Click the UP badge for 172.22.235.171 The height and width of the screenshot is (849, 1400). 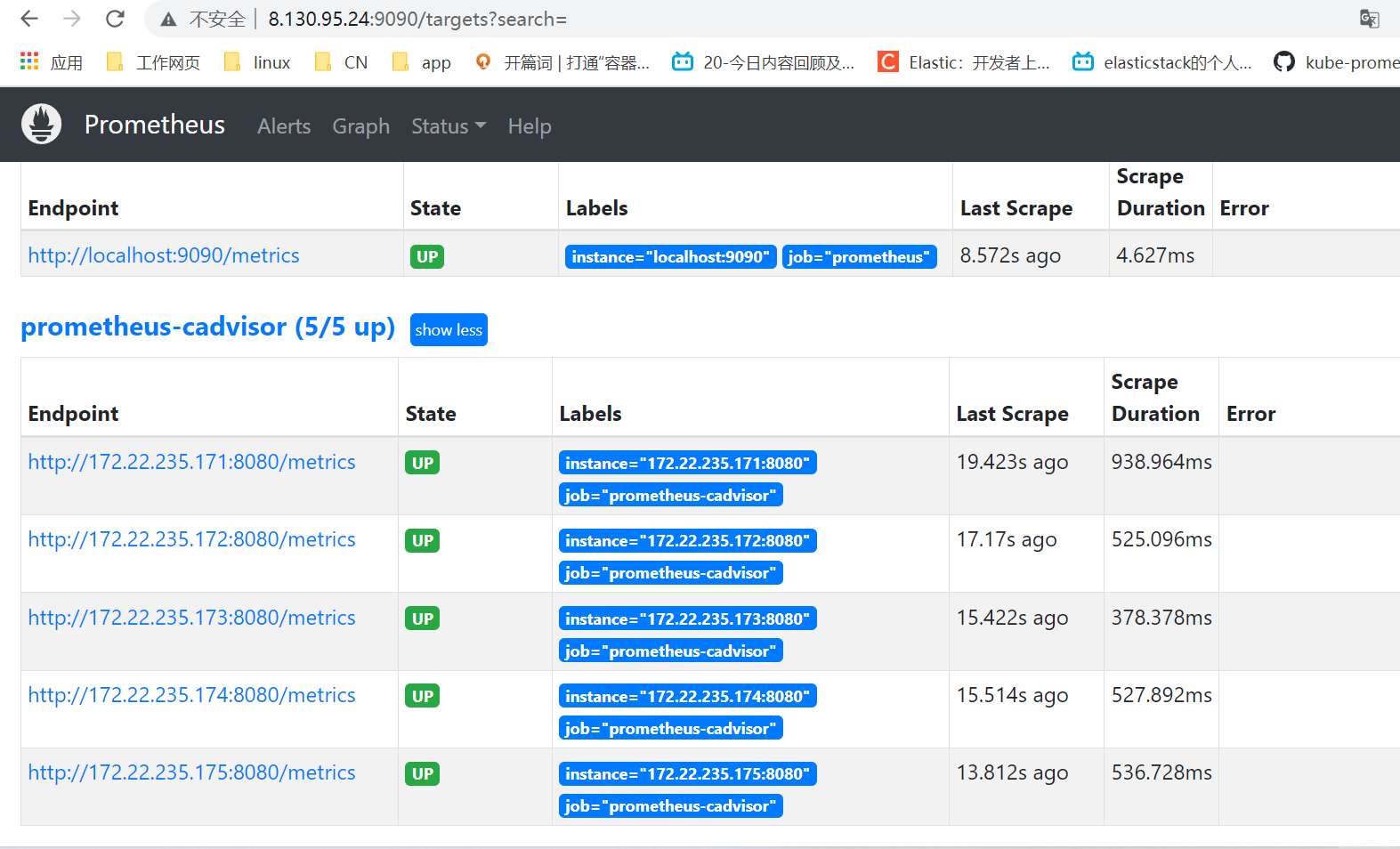click(x=423, y=463)
